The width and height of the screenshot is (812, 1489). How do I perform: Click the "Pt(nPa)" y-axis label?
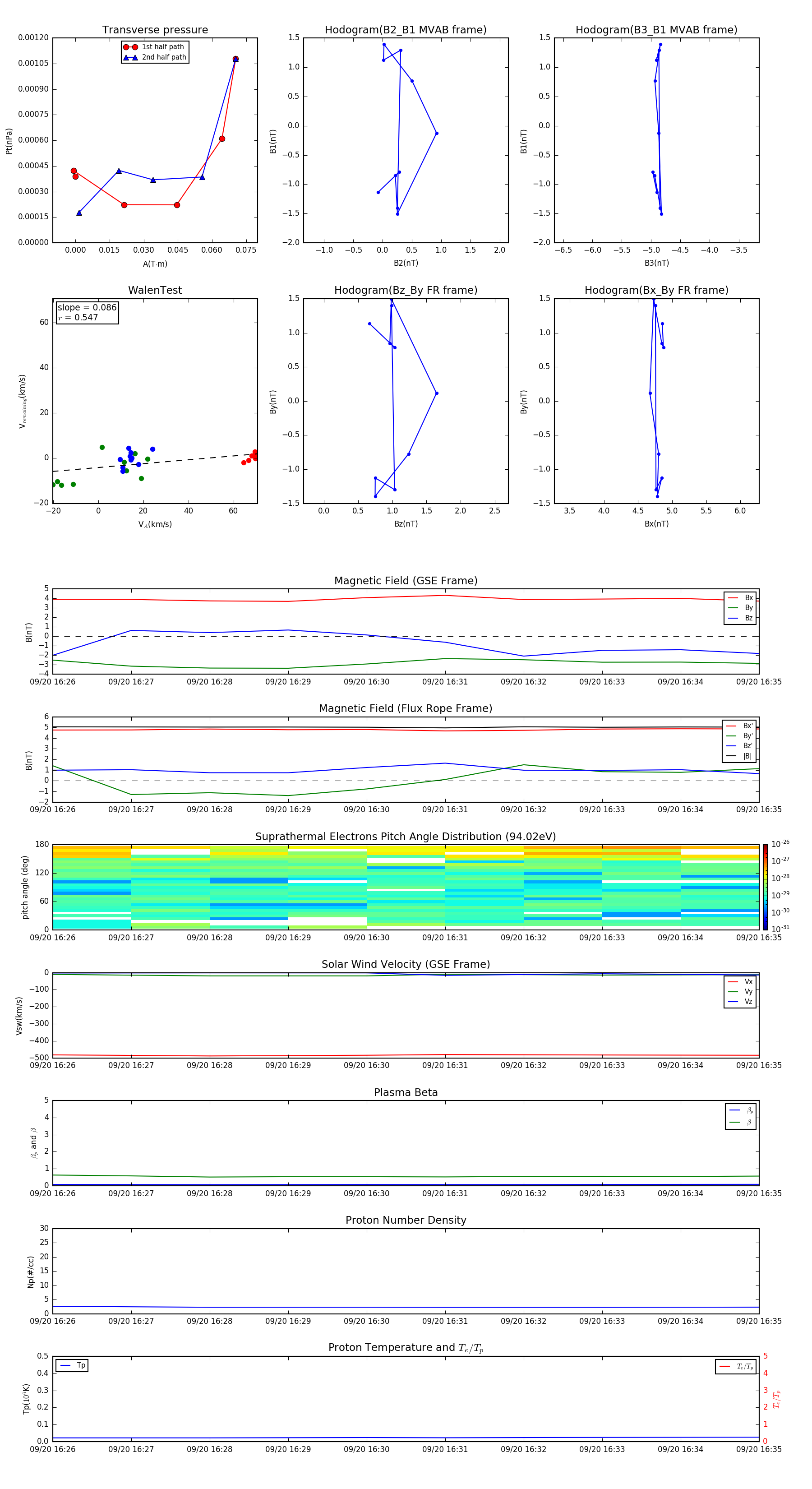click(9, 140)
